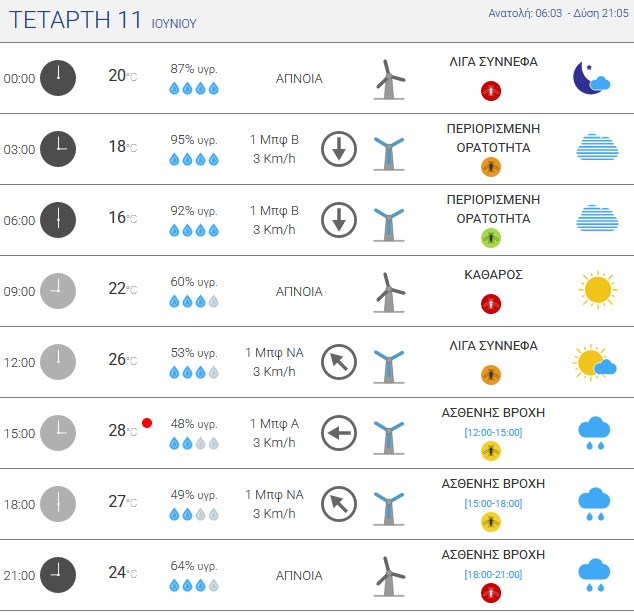
Task: Click the clock icon at 21:00
Action: 58,575
